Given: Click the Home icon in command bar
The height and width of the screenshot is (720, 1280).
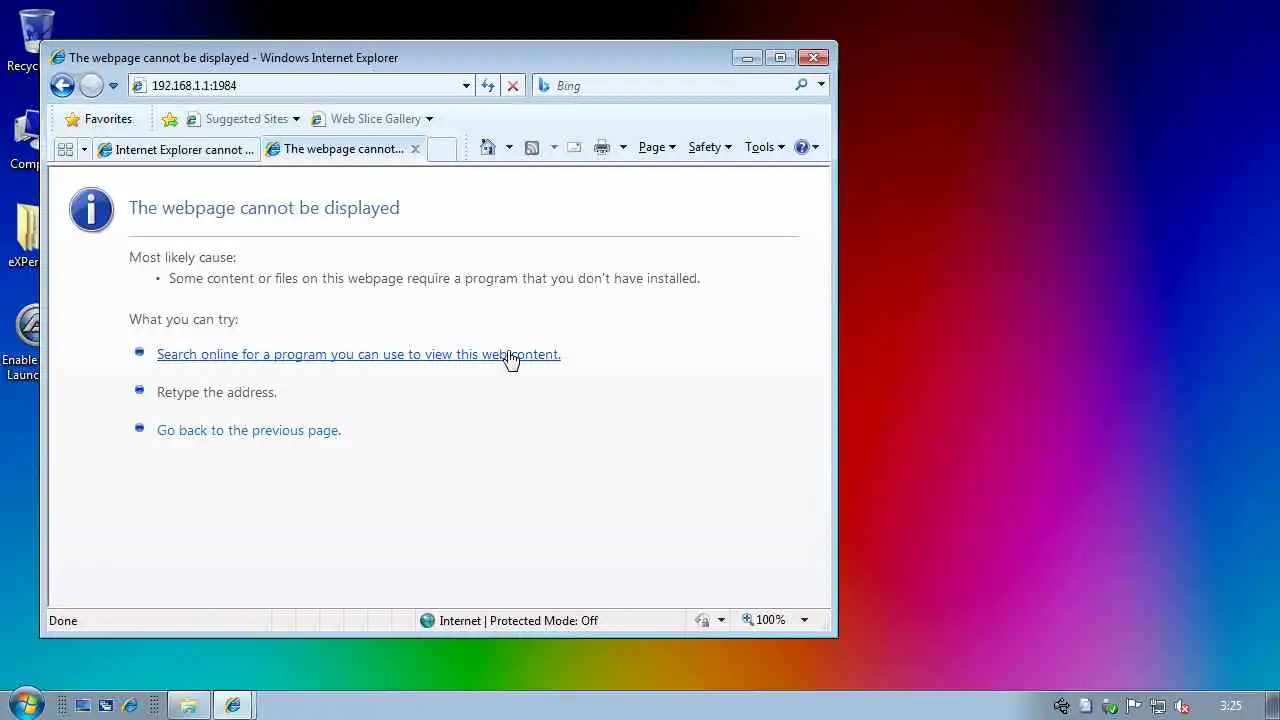Looking at the screenshot, I should [488, 147].
